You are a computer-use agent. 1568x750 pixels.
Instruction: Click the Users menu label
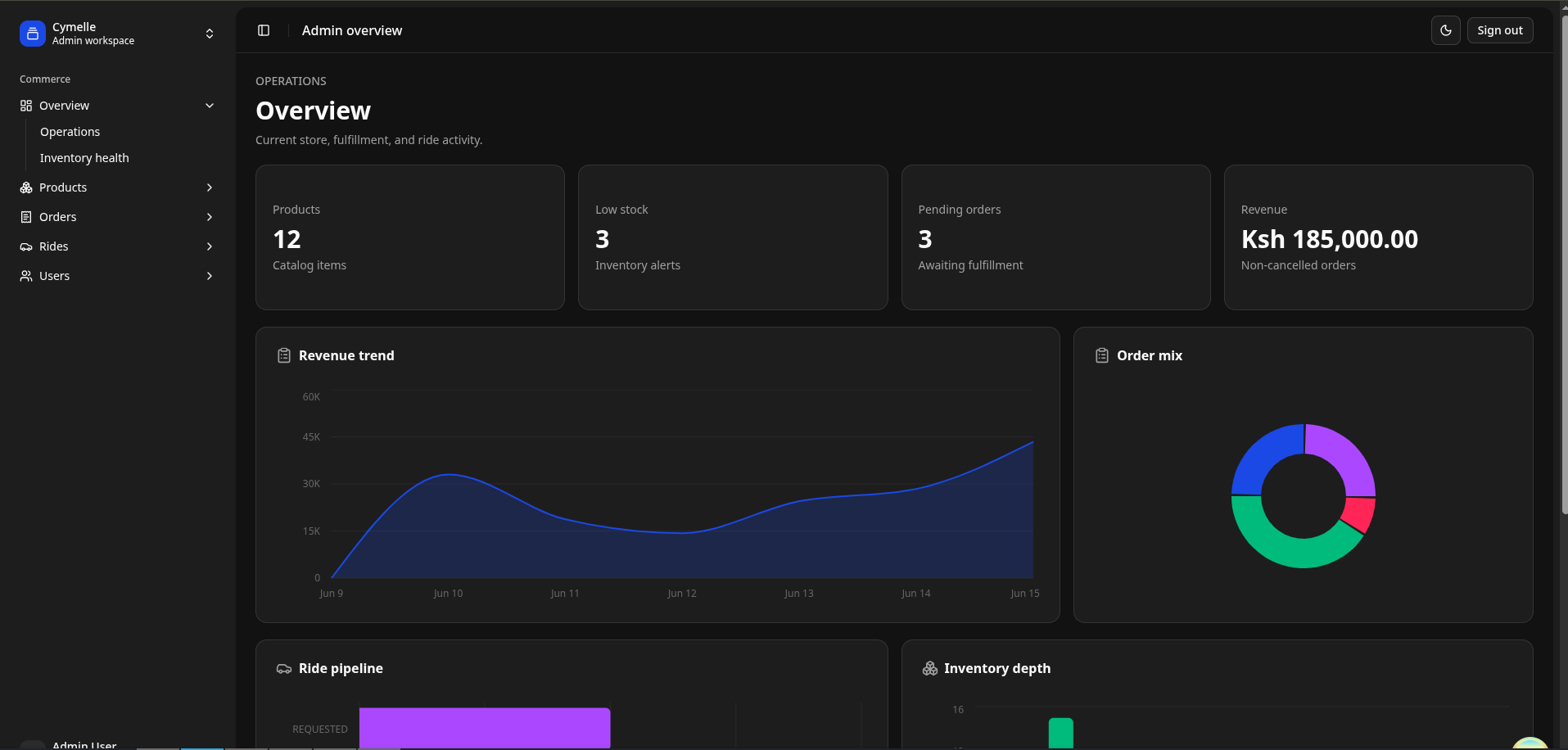pyautogui.click(x=54, y=276)
